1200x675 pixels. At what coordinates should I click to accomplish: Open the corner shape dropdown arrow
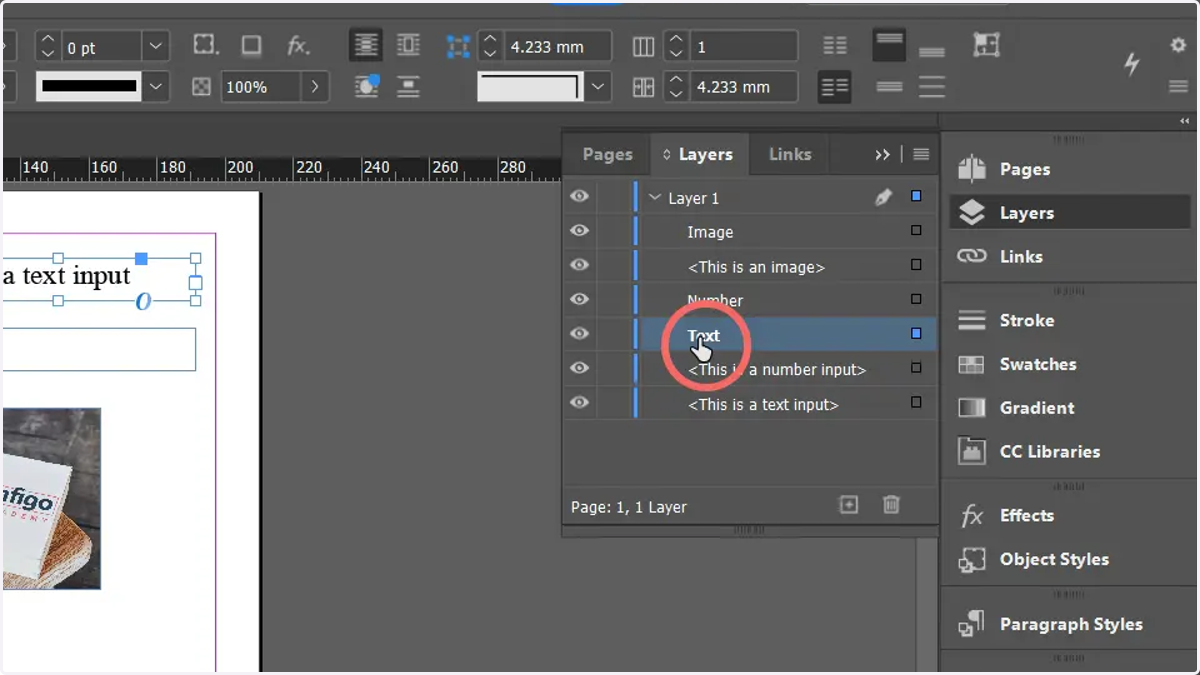pyautogui.click(x=598, y=87)
